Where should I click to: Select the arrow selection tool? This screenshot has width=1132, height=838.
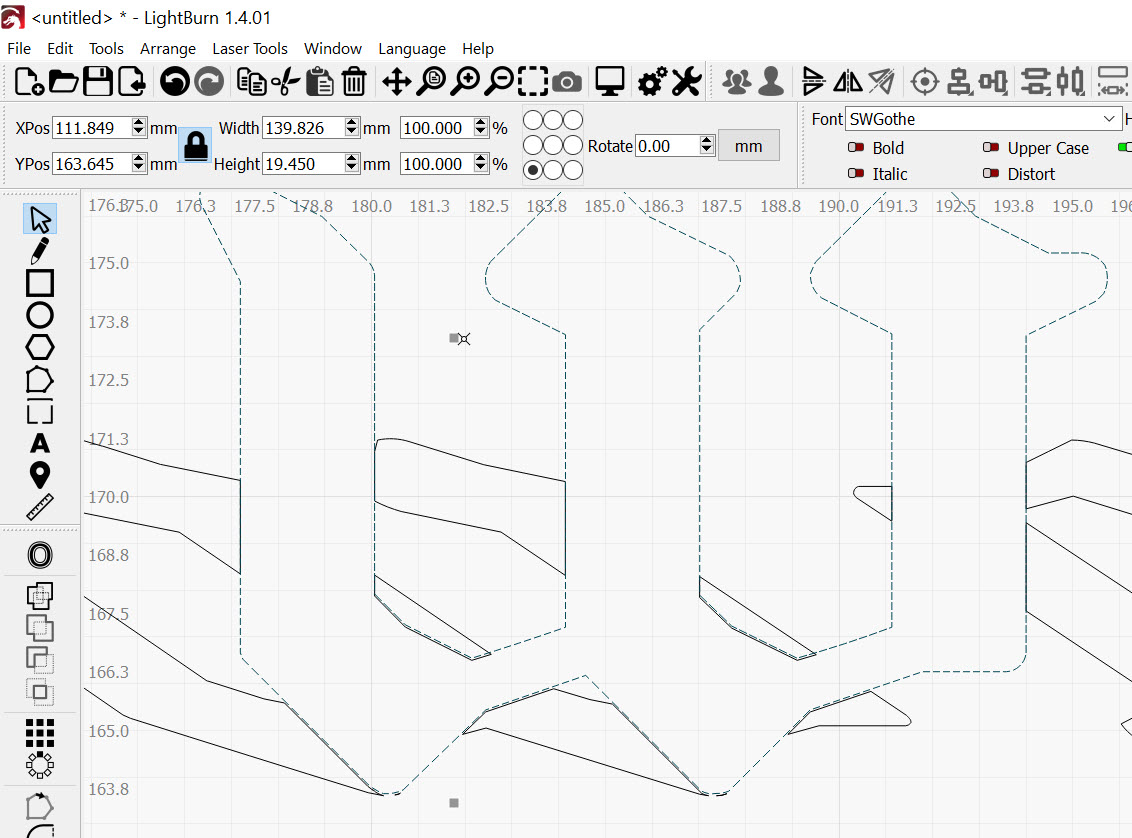[39, 217]
